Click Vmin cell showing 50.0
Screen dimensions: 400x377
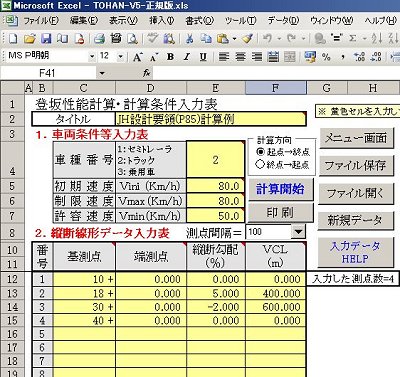[x=215, y=216]
